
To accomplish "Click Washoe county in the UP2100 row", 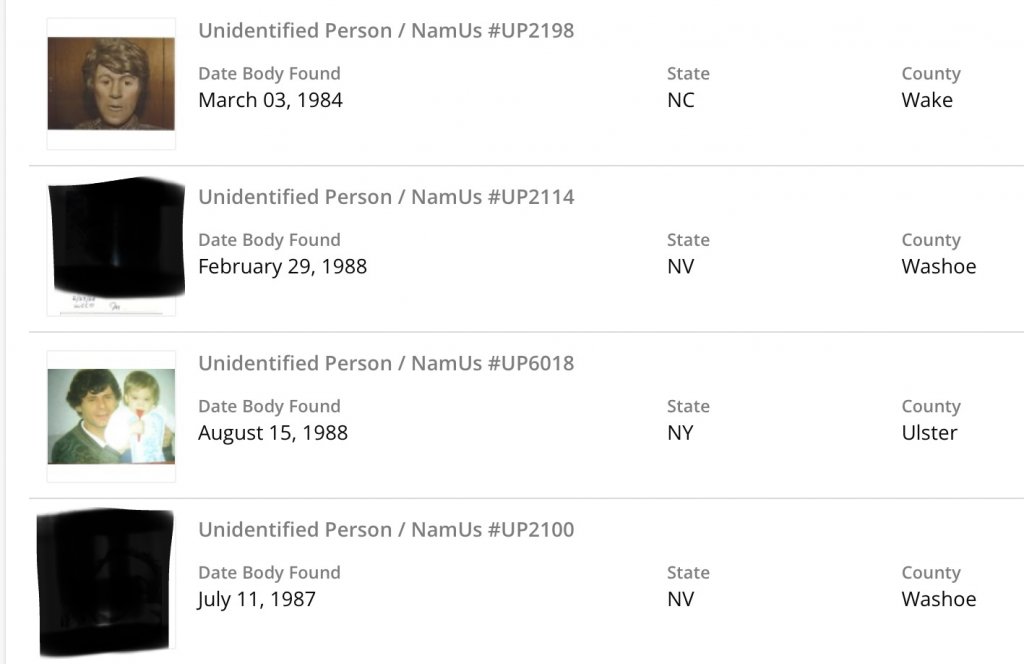I will (939, 599).
